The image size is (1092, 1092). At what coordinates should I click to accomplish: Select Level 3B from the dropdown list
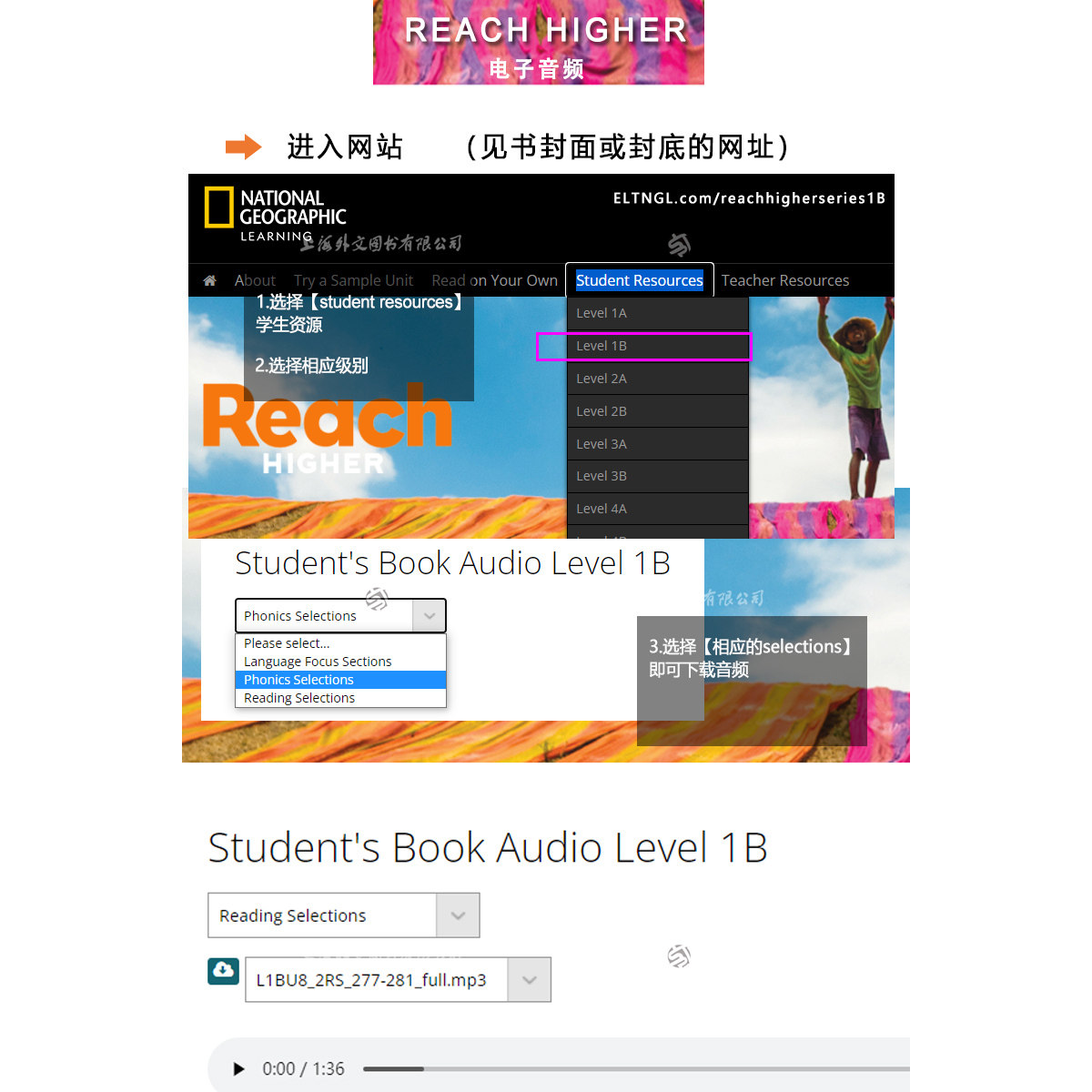(x=657, y=476)
